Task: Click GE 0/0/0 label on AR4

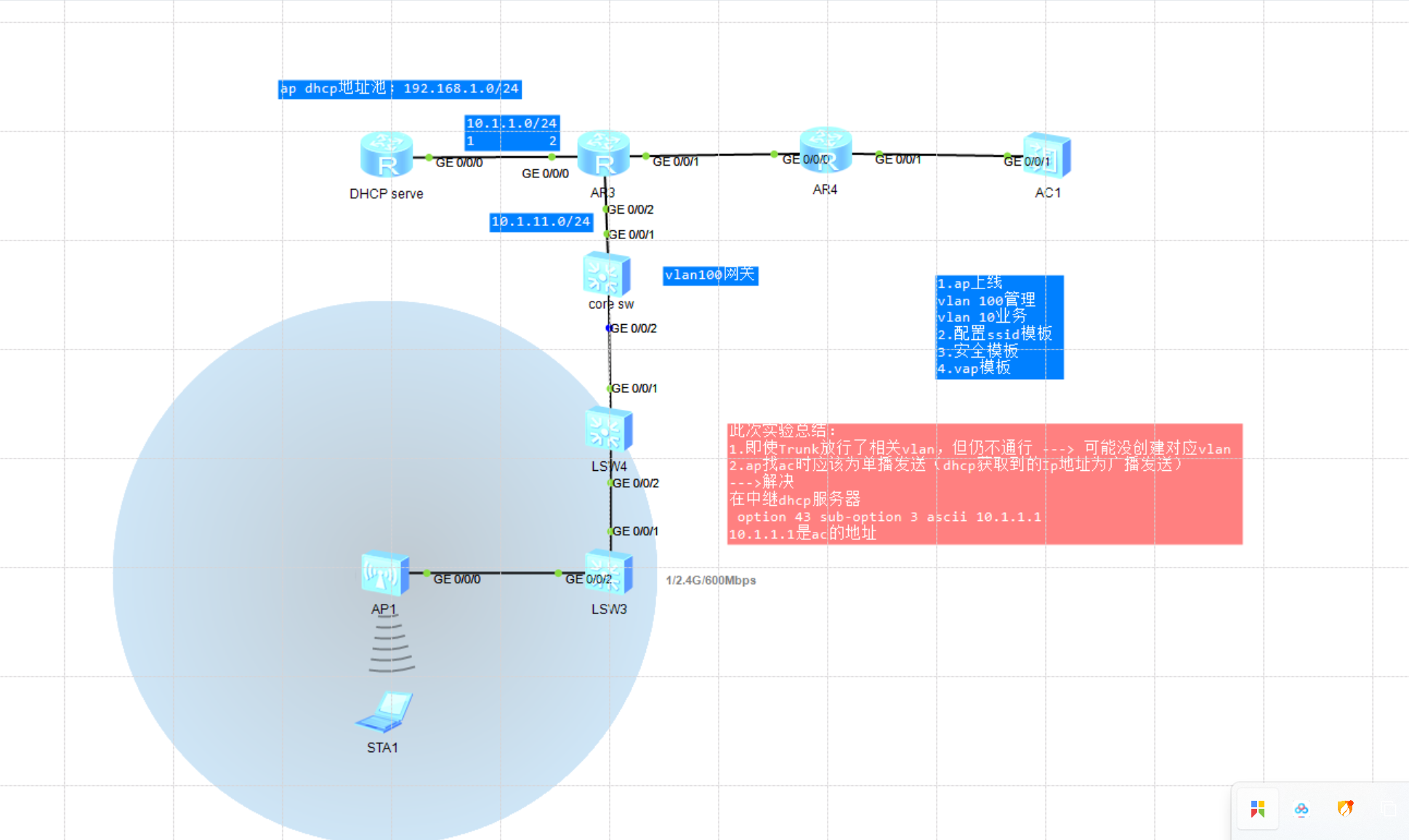Action: coord(806,159)
